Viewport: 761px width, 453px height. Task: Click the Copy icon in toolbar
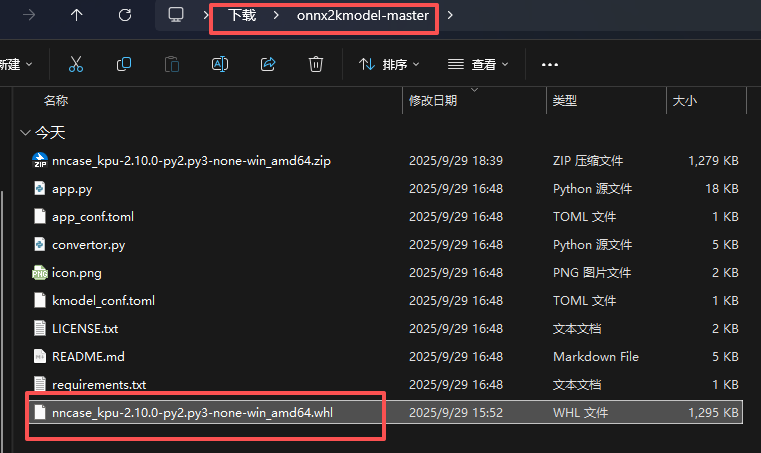tap(124, 64)
